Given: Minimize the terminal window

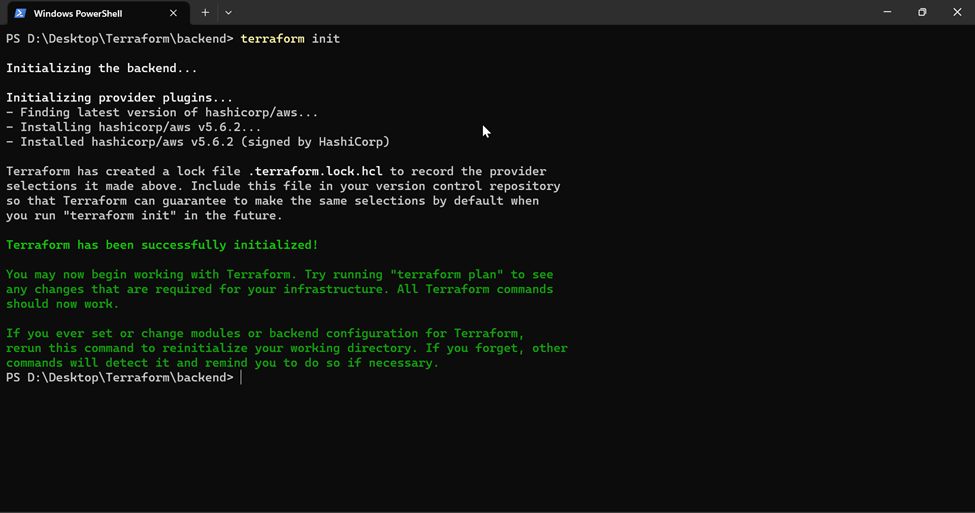Looking at the screenshot, I should click(887, 12).
